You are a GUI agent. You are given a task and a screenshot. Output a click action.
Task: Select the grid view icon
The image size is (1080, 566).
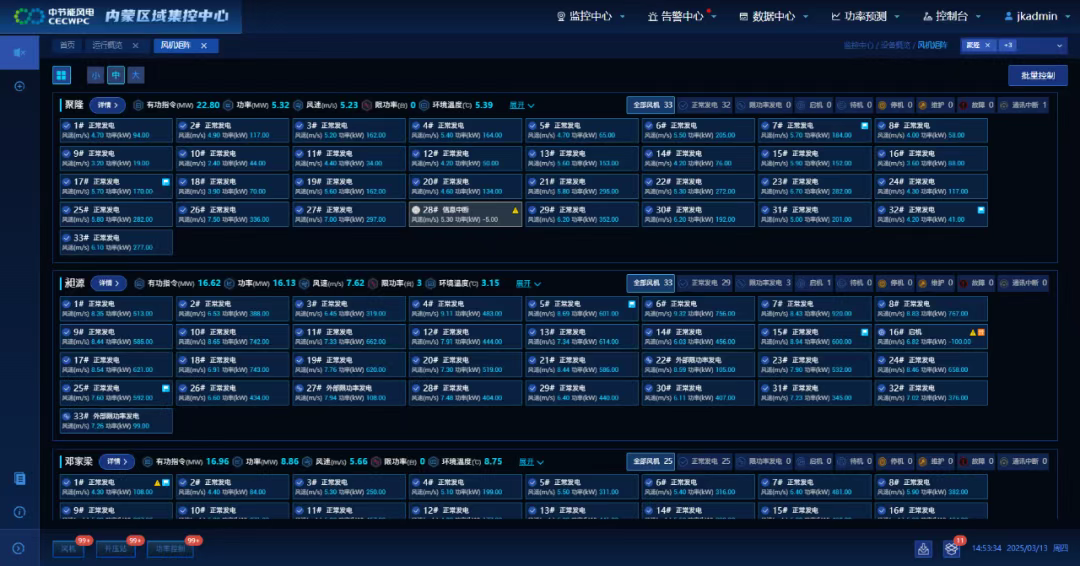coord(61,76)
